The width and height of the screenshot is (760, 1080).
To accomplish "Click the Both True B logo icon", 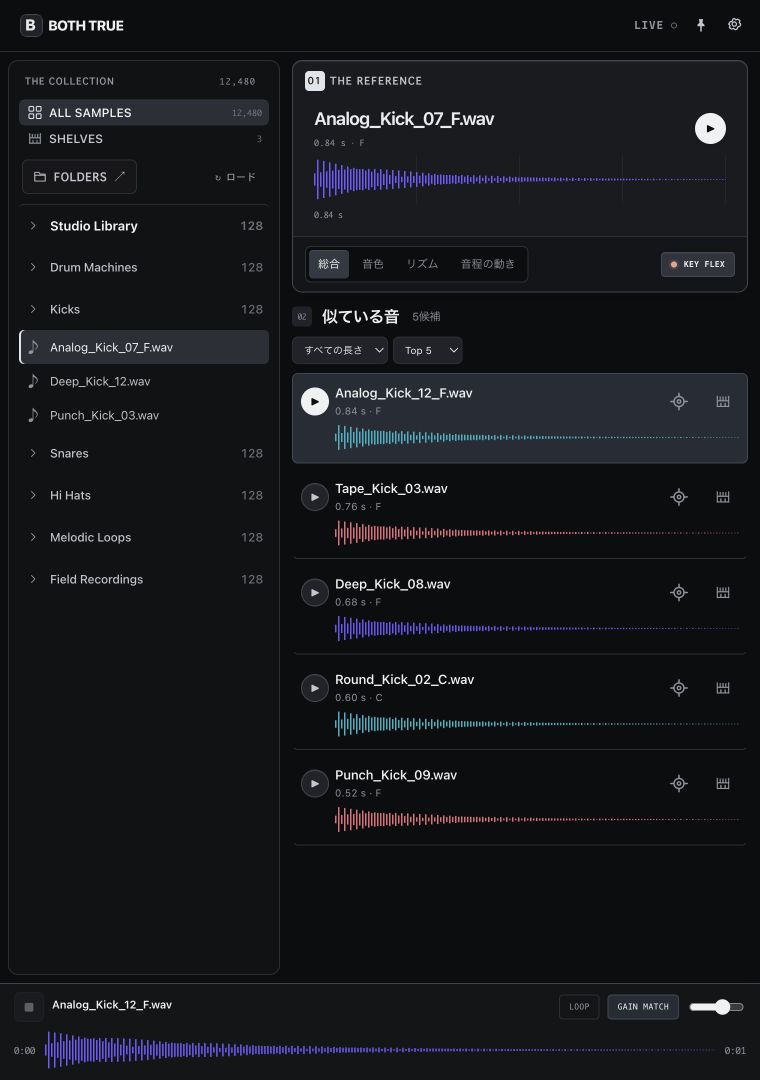I will [31, 25].
